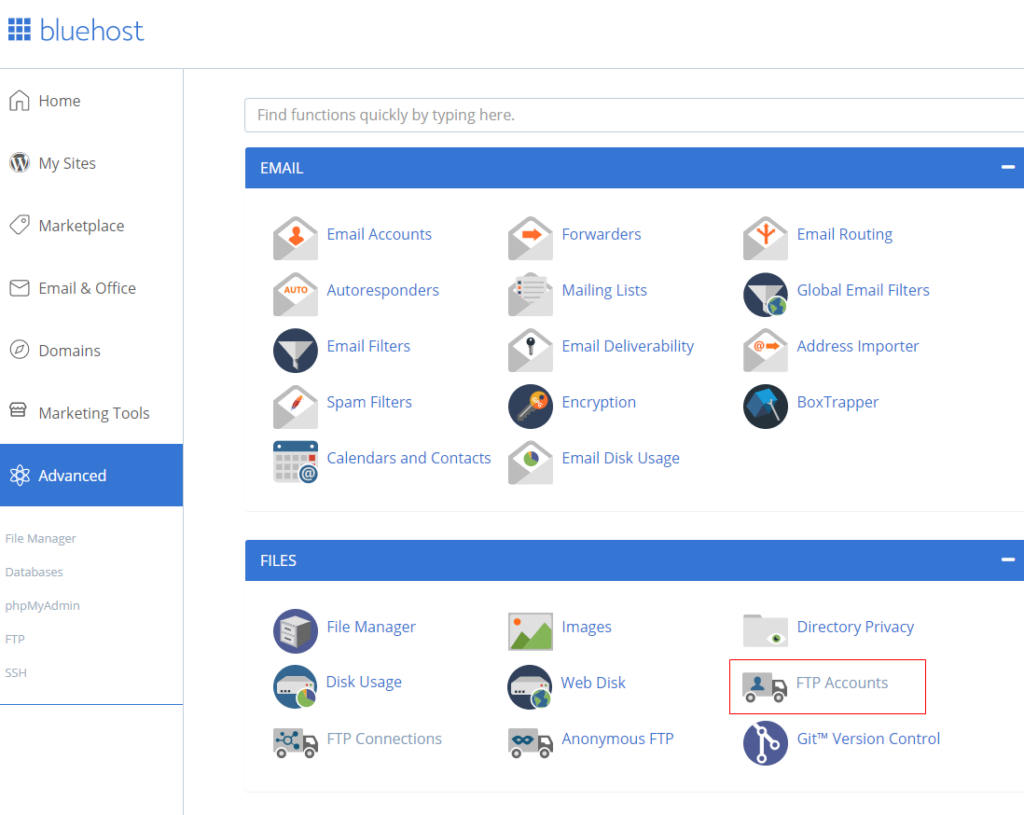Open the Global Email Filters text link
This screenshot has height=815, width=1024.
pyautogui.click(x=863, y=291)
